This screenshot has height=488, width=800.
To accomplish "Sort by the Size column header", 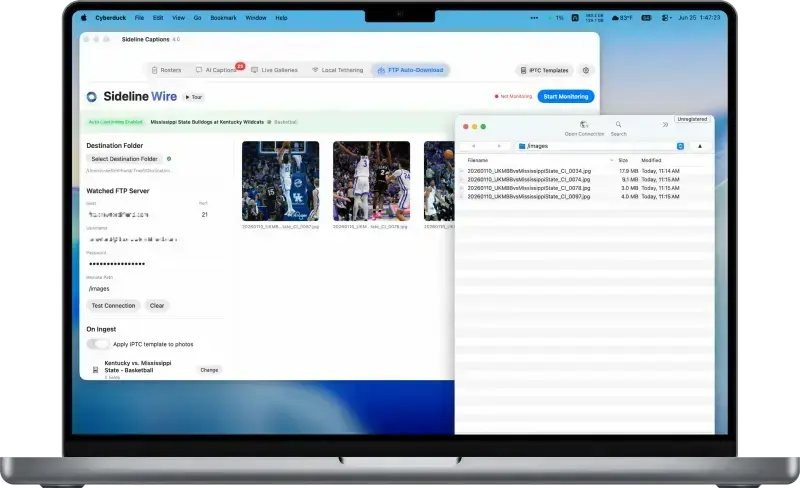I will pos(623,160).
